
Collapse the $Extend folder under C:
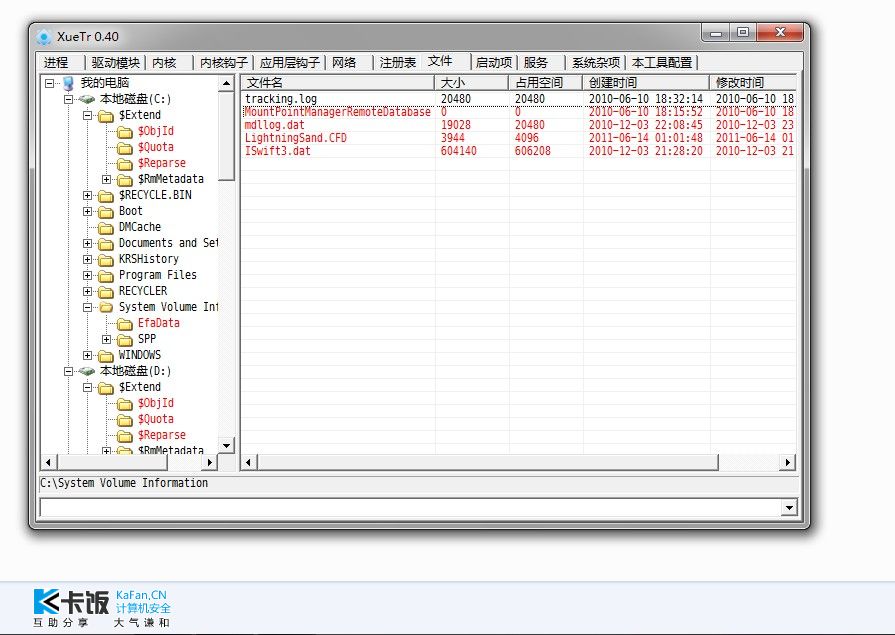(87, 115)
